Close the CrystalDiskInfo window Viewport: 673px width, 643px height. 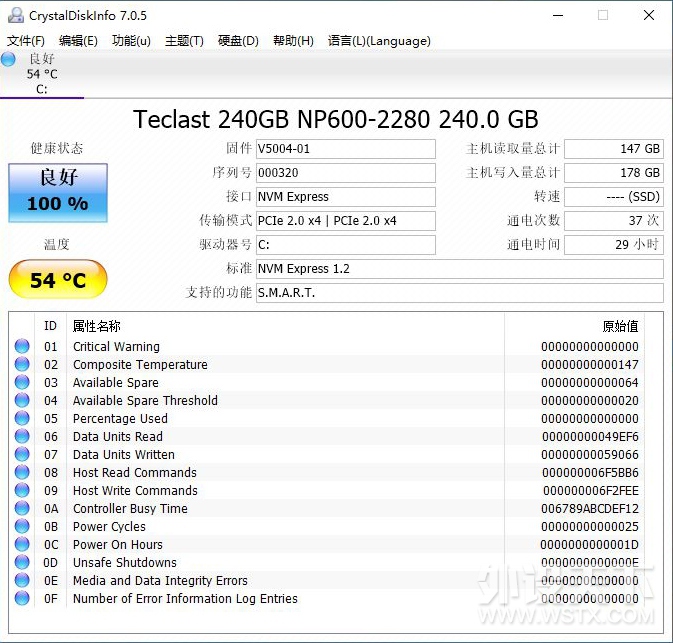click(x=649, y=15)
